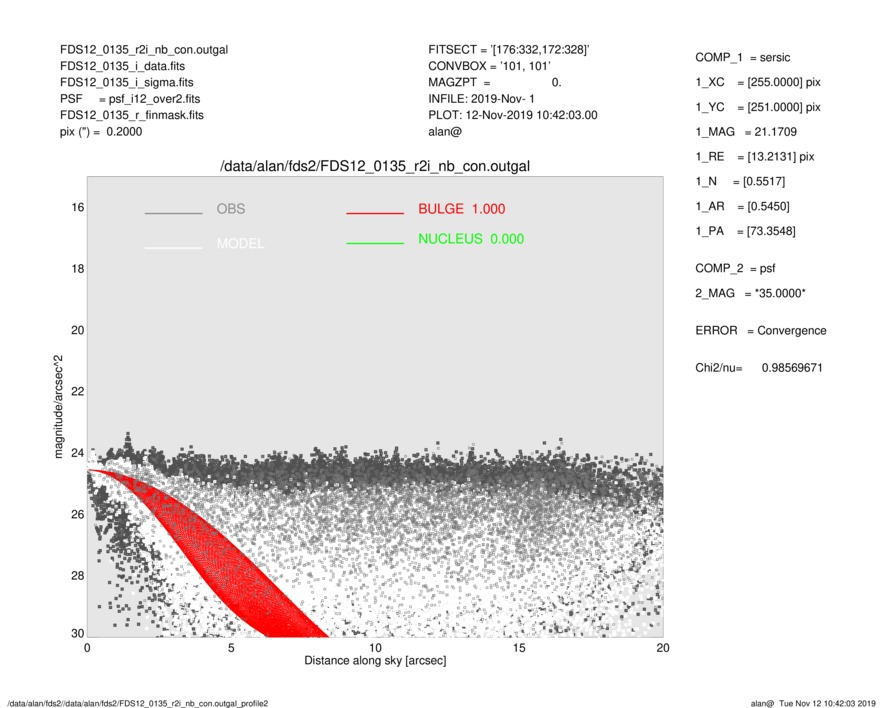Click the BULGE 1.000 legend label

tap(462, 209)
